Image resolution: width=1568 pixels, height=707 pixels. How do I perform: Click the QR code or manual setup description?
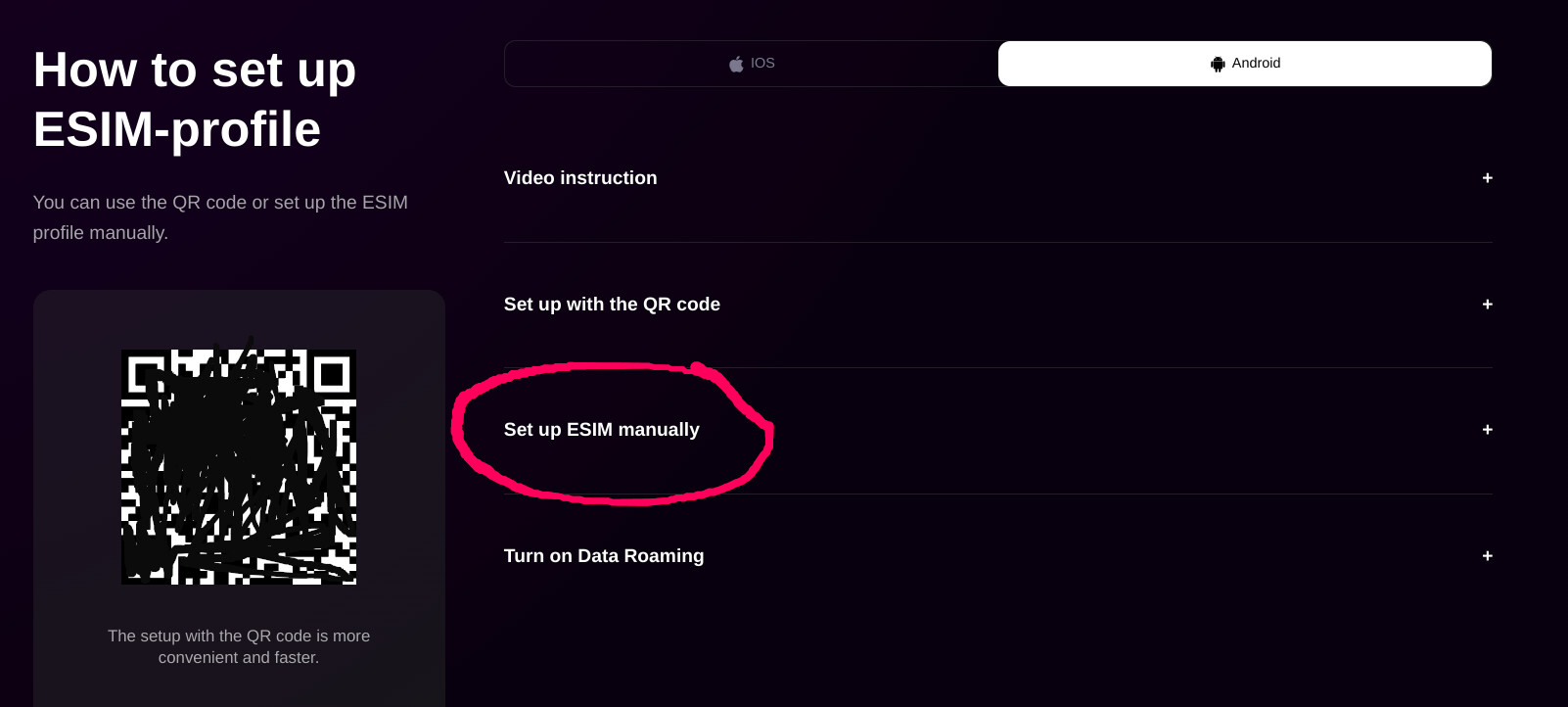pyautogui.click(x=220, y=217)
